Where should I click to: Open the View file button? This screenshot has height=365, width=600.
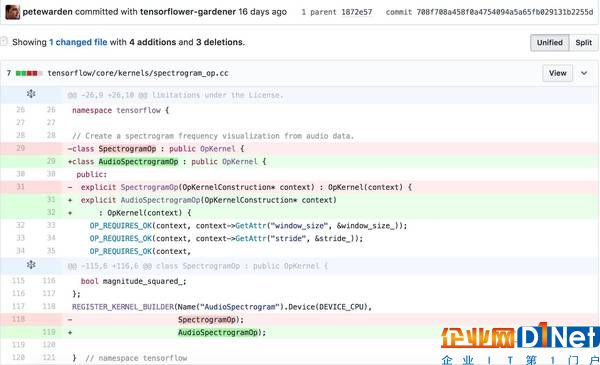[558, 73]
